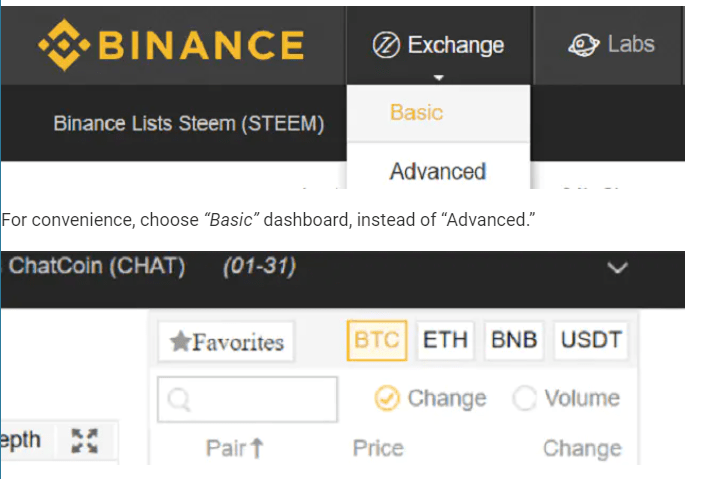718x479 pixels.
Task: Sort by Pair using the arrow
Action: 257,448
